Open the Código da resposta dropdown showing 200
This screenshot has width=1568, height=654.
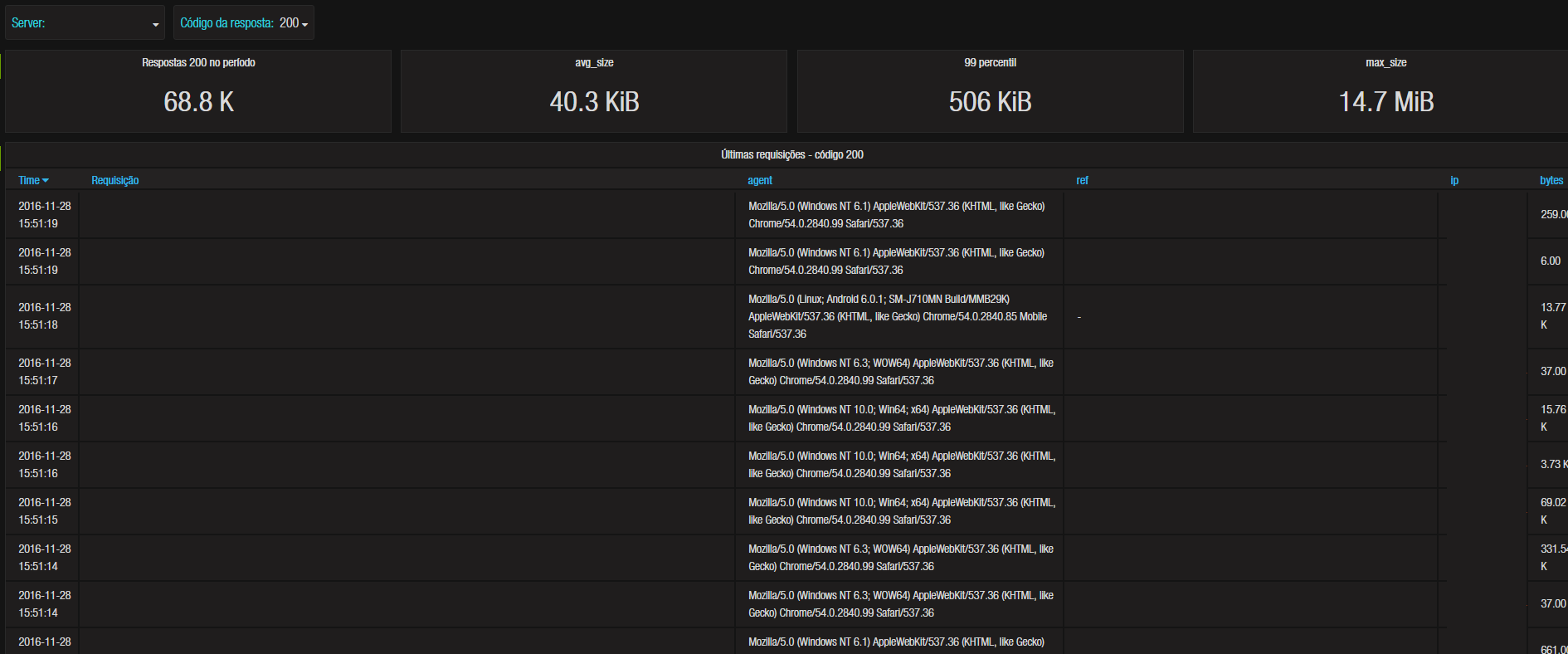click(x=244, y=23)
